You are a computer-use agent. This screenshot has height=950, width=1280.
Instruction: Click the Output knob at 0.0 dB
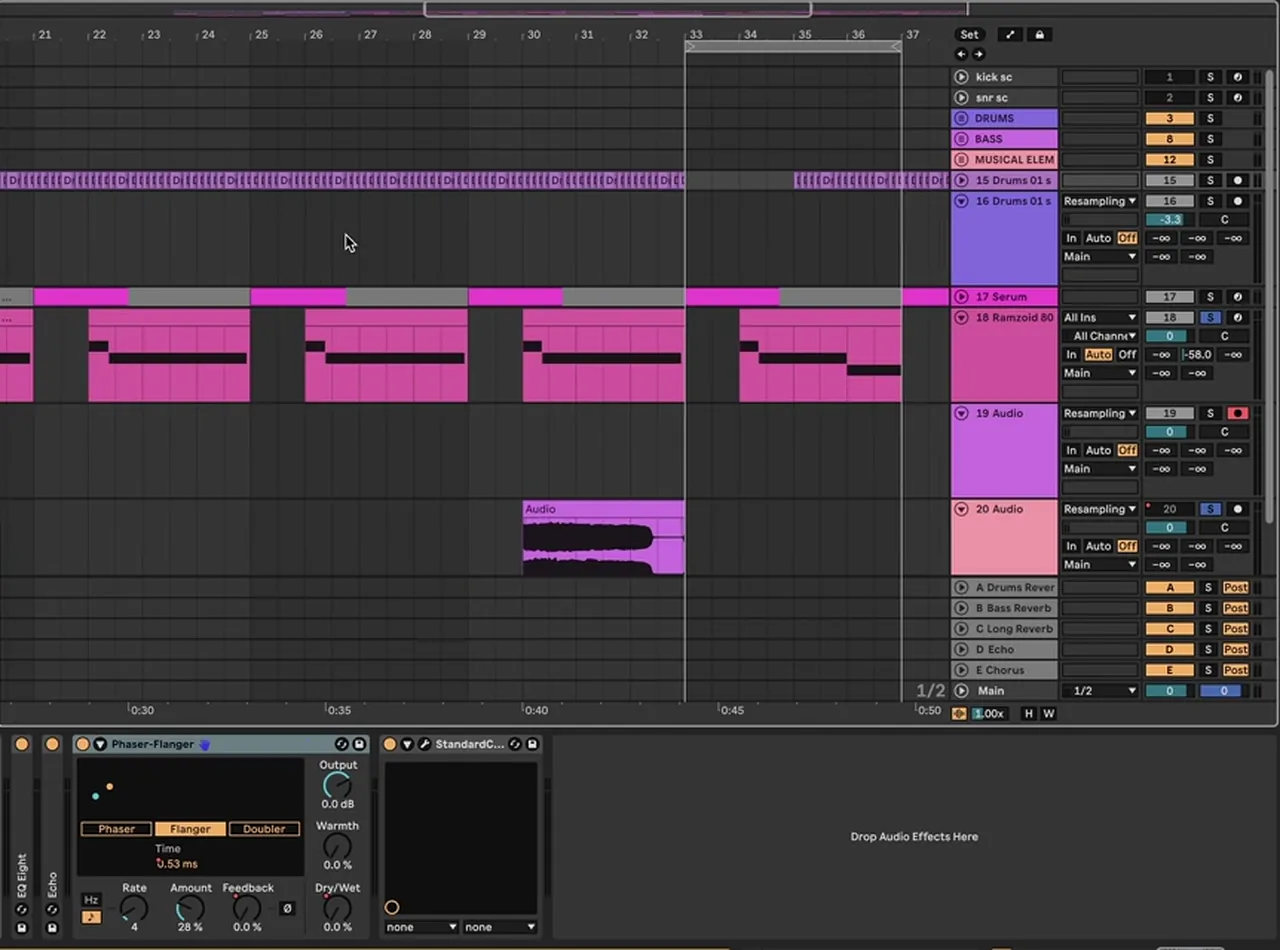tap(337, 786)
